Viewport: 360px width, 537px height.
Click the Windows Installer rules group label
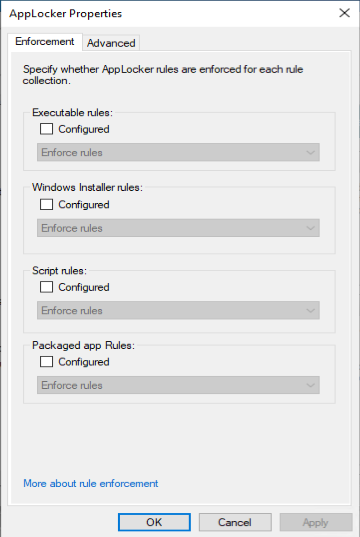click(x=87, y=187)
